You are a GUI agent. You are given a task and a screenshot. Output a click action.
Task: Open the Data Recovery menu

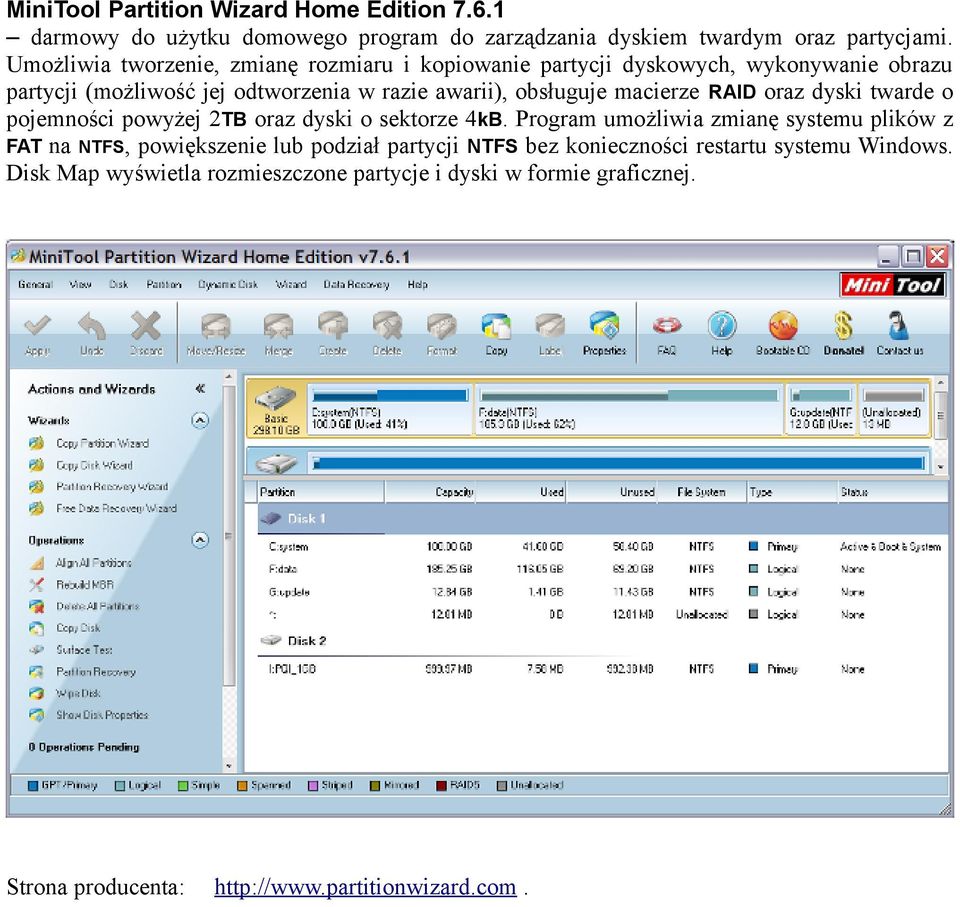coord(356,285)
